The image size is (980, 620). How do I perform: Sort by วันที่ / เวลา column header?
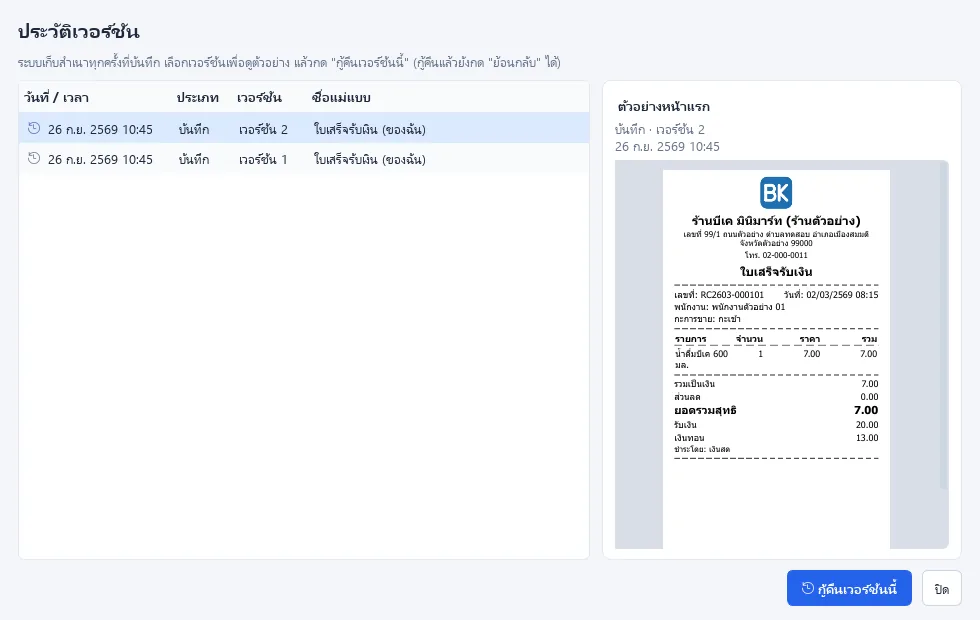pyautogui.click(x=56, y=98)
